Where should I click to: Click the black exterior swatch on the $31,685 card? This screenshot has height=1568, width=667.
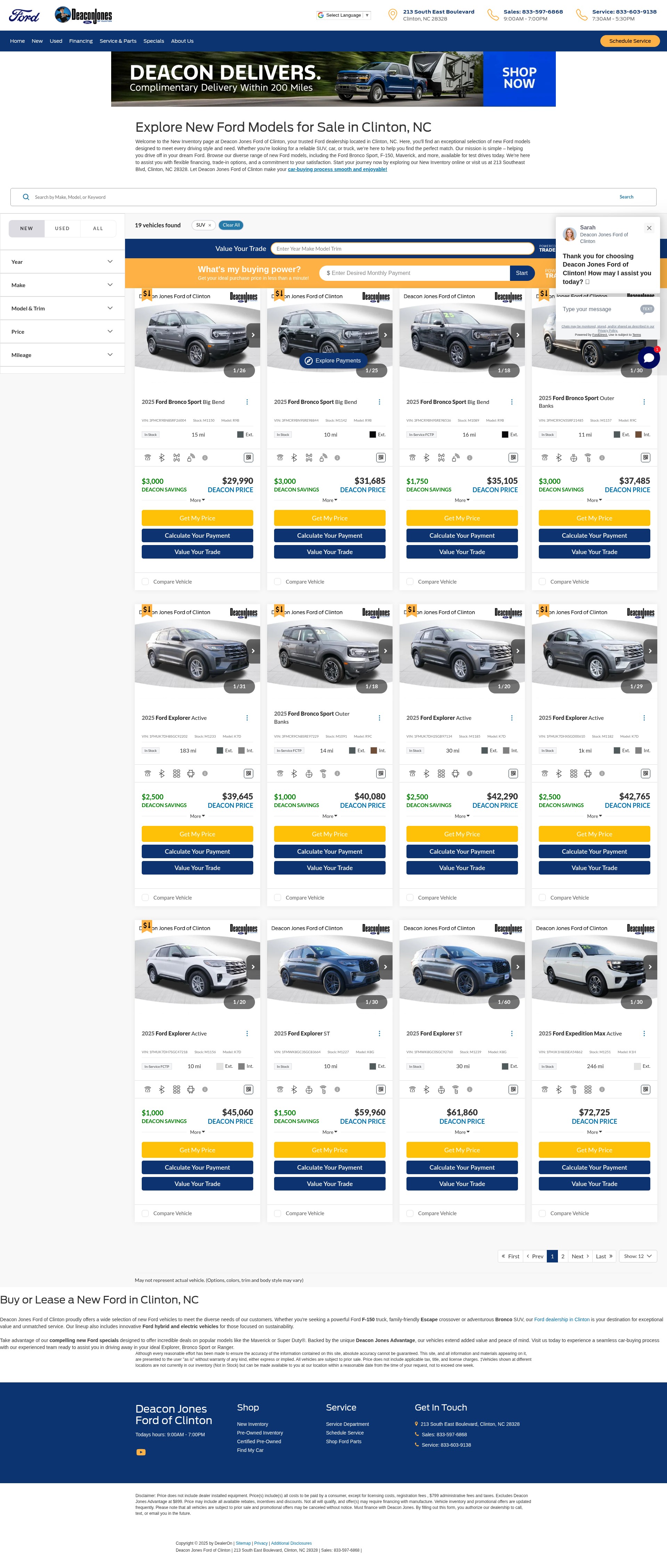click(x=372, y=434)
